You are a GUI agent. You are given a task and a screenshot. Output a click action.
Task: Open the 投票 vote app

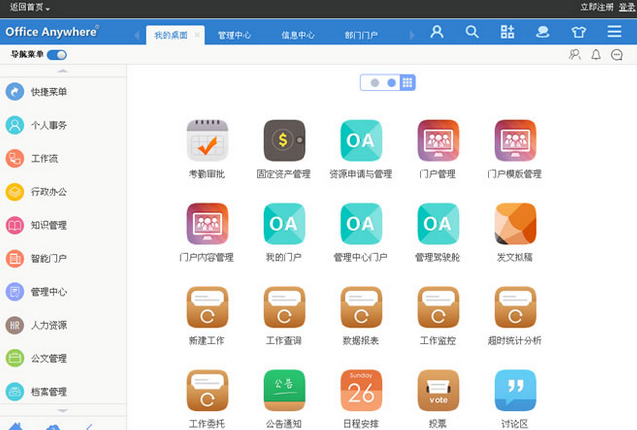tap(438, 390)
